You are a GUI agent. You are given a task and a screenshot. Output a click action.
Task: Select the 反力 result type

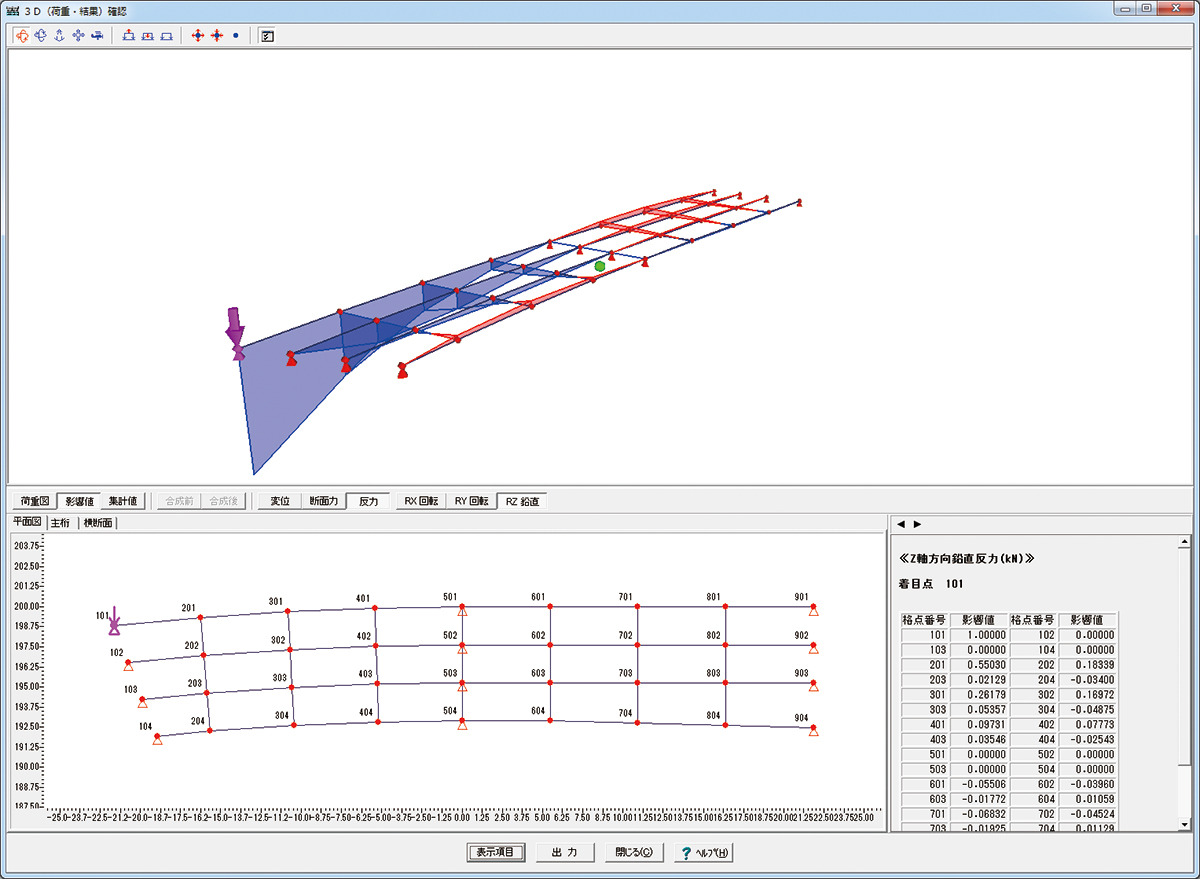click(x=368, y=501)
